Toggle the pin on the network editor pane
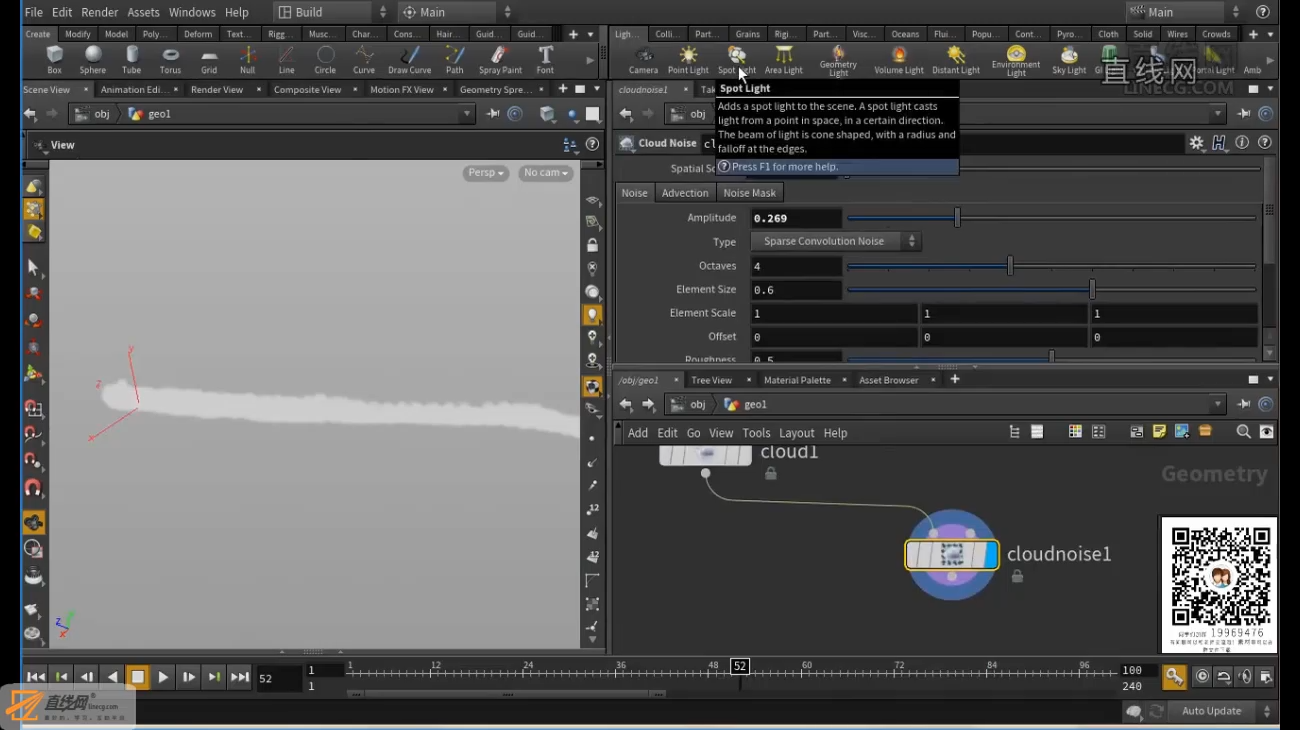1300x730 pixels. (1244, 404)
